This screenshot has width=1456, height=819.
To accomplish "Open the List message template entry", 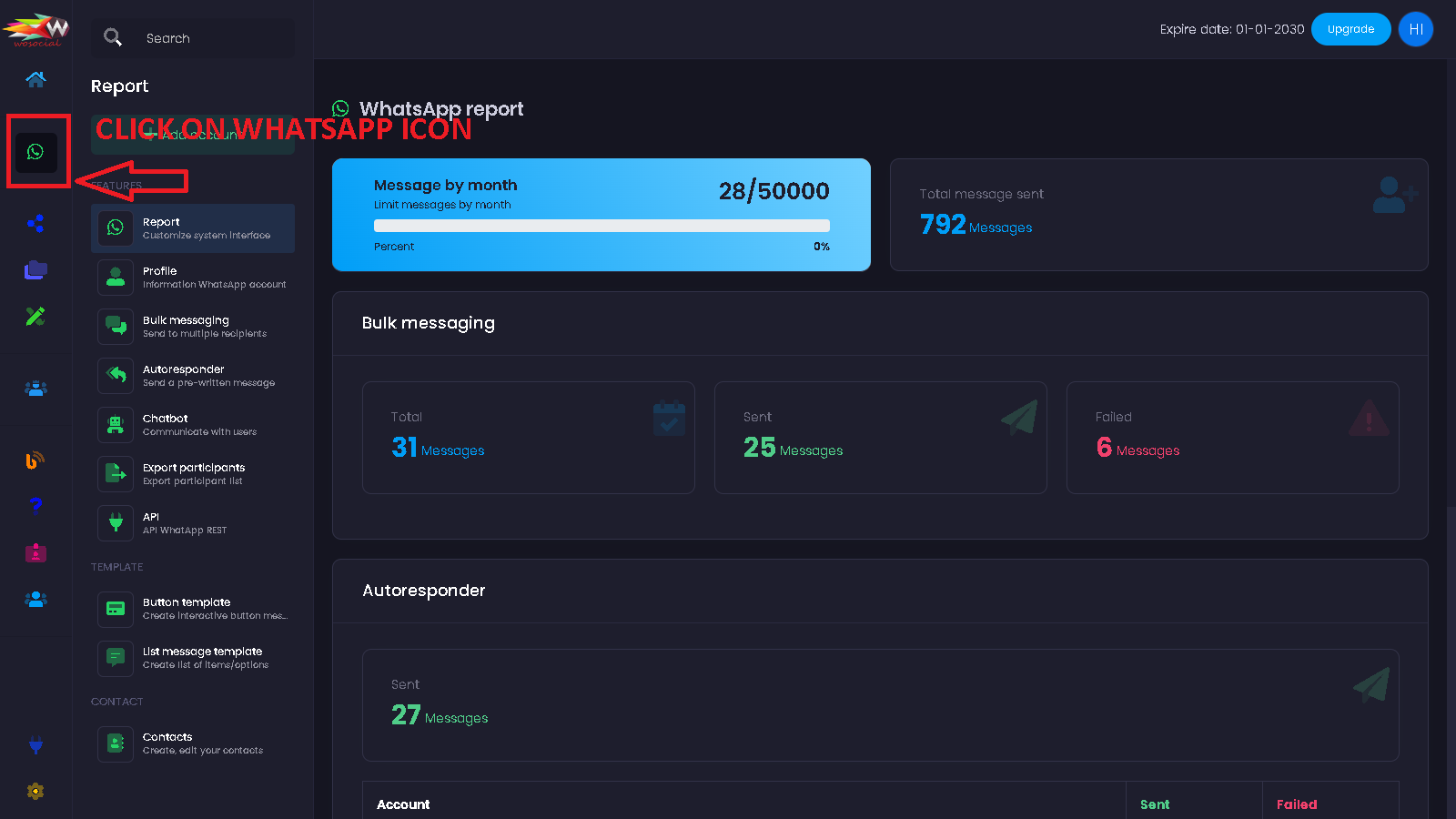I will [x=193, y=658].
